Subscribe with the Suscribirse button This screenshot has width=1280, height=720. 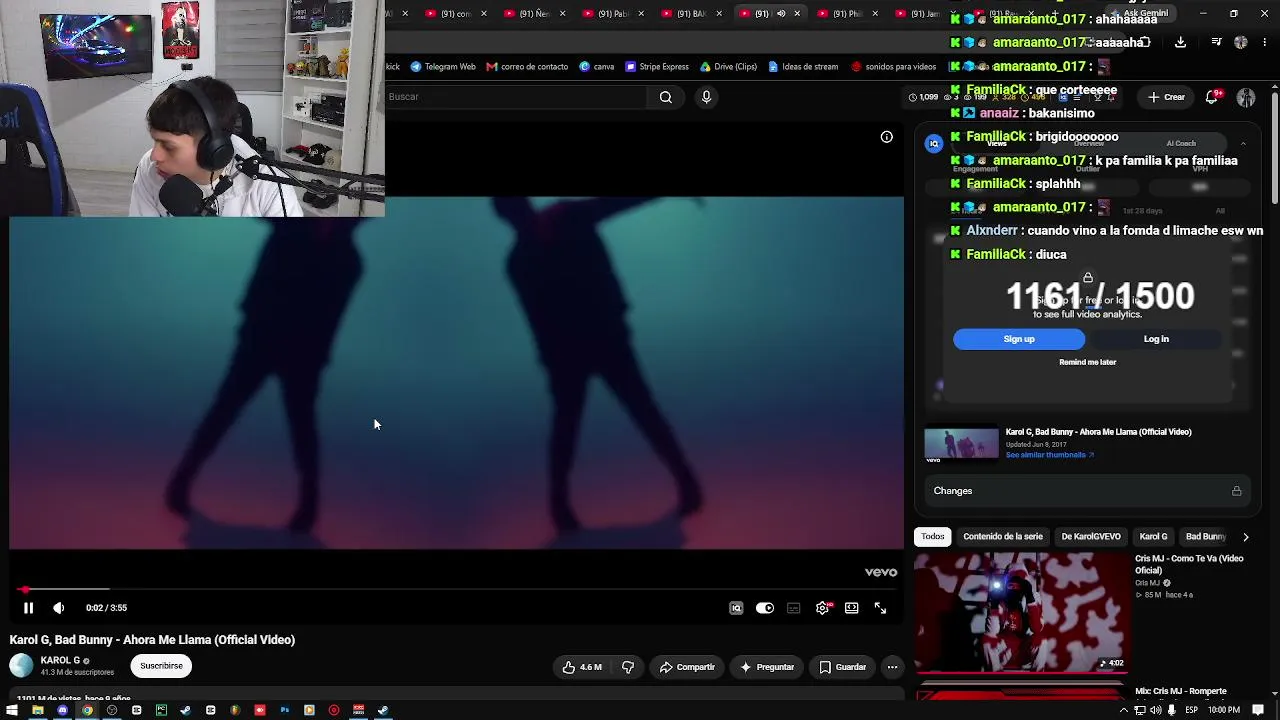161,666
